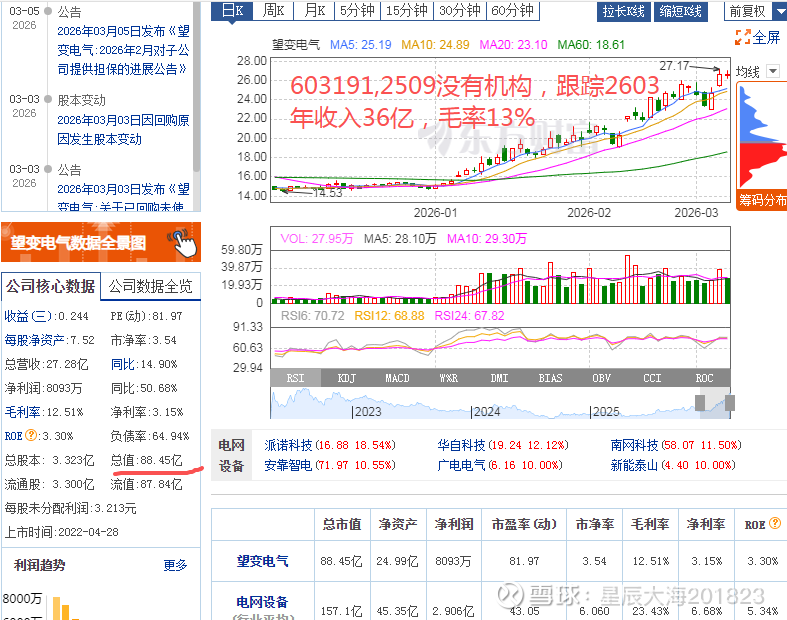The image size is (787, 620).
Task: Click the ROE help question-mark icon in core data
Action: tap(31, 435)
